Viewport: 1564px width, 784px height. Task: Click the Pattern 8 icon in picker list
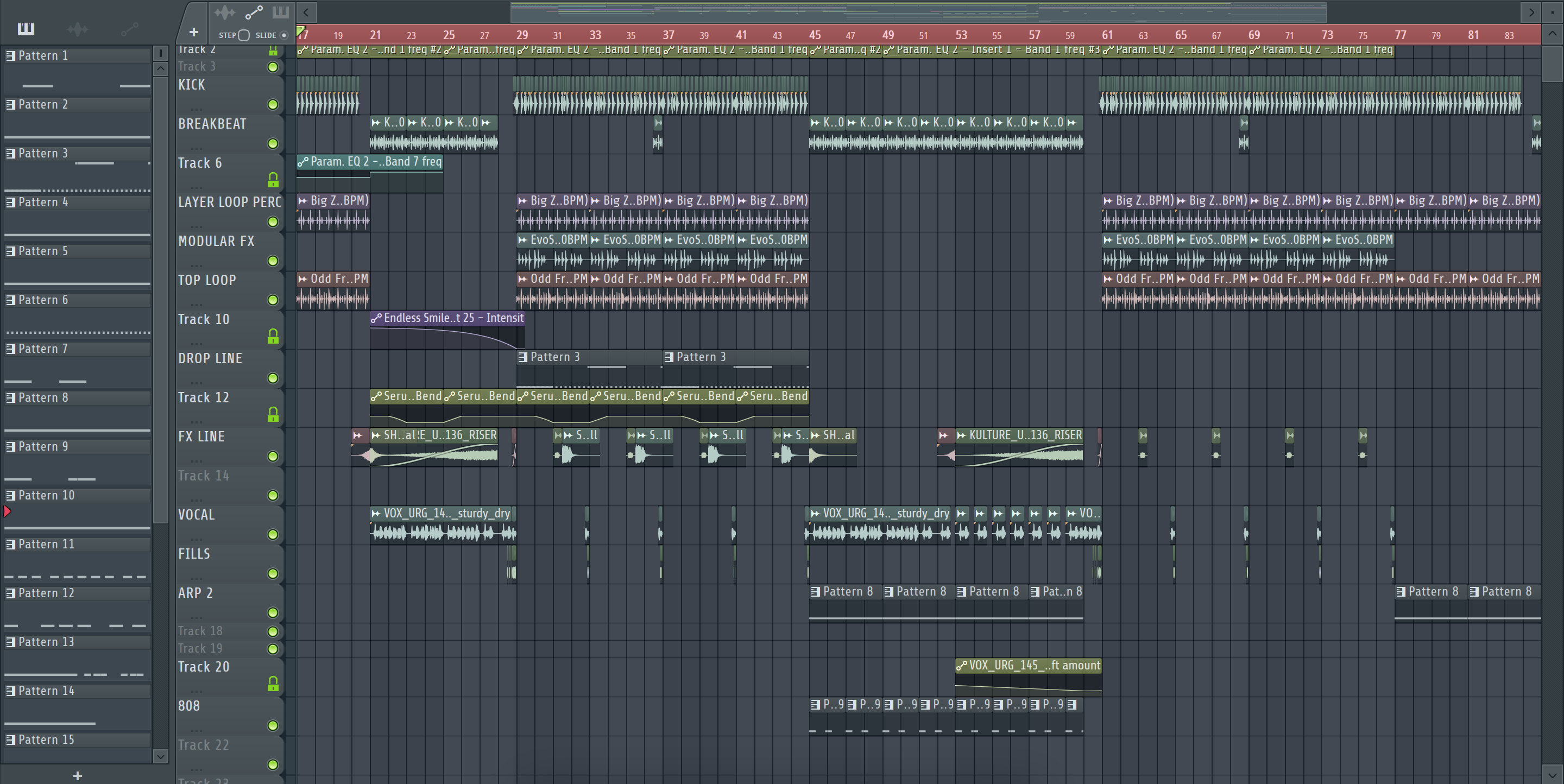[10, 398]
